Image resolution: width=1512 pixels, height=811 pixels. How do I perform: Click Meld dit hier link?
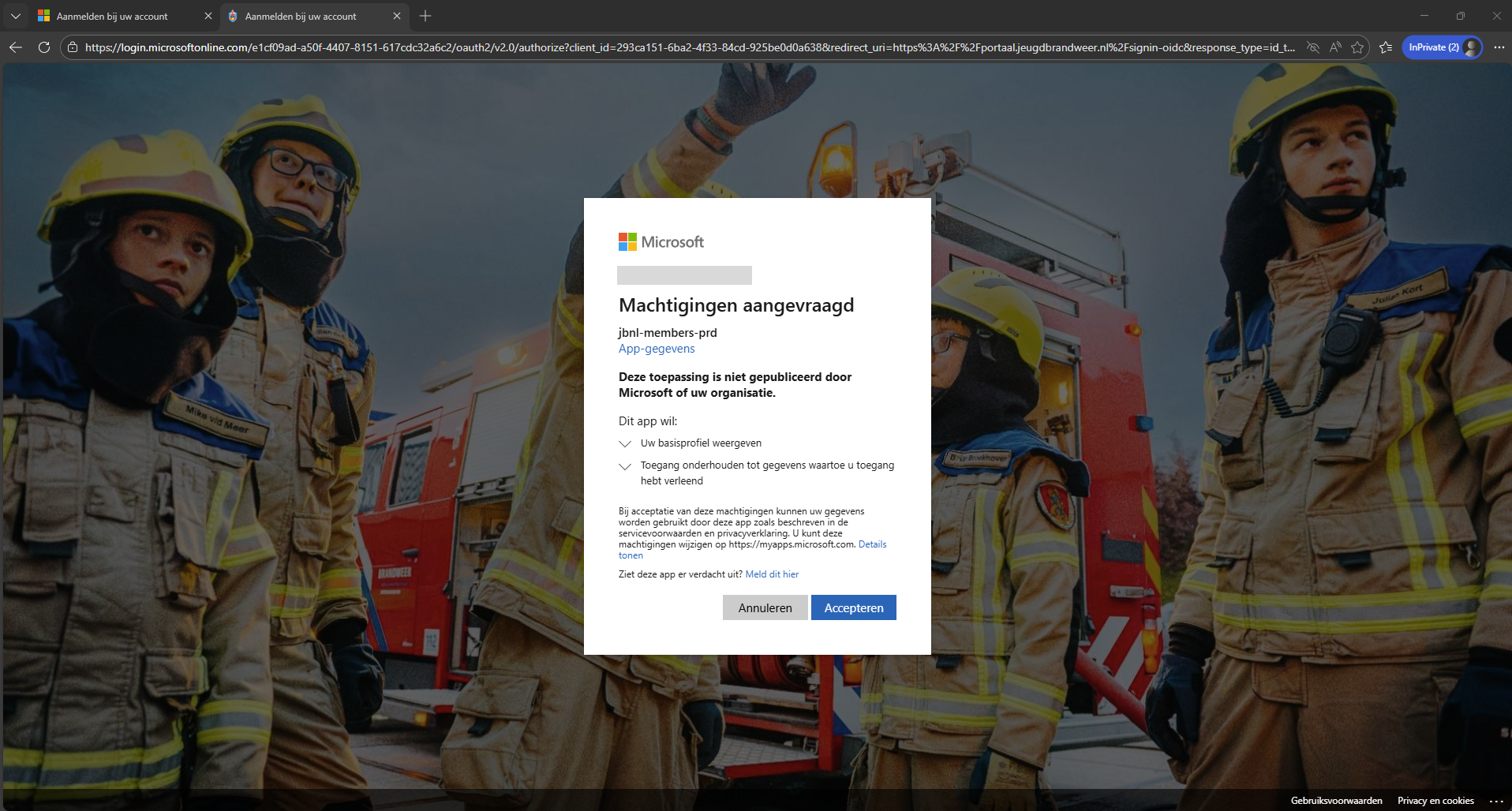(x=772, y=574)
